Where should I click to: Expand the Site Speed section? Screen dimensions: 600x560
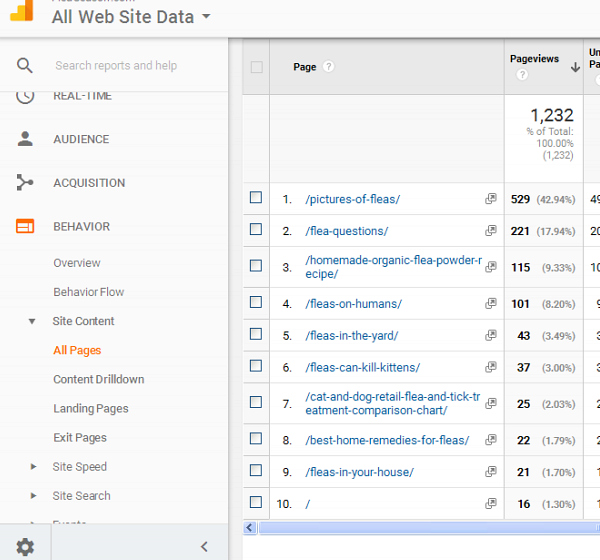34,467
